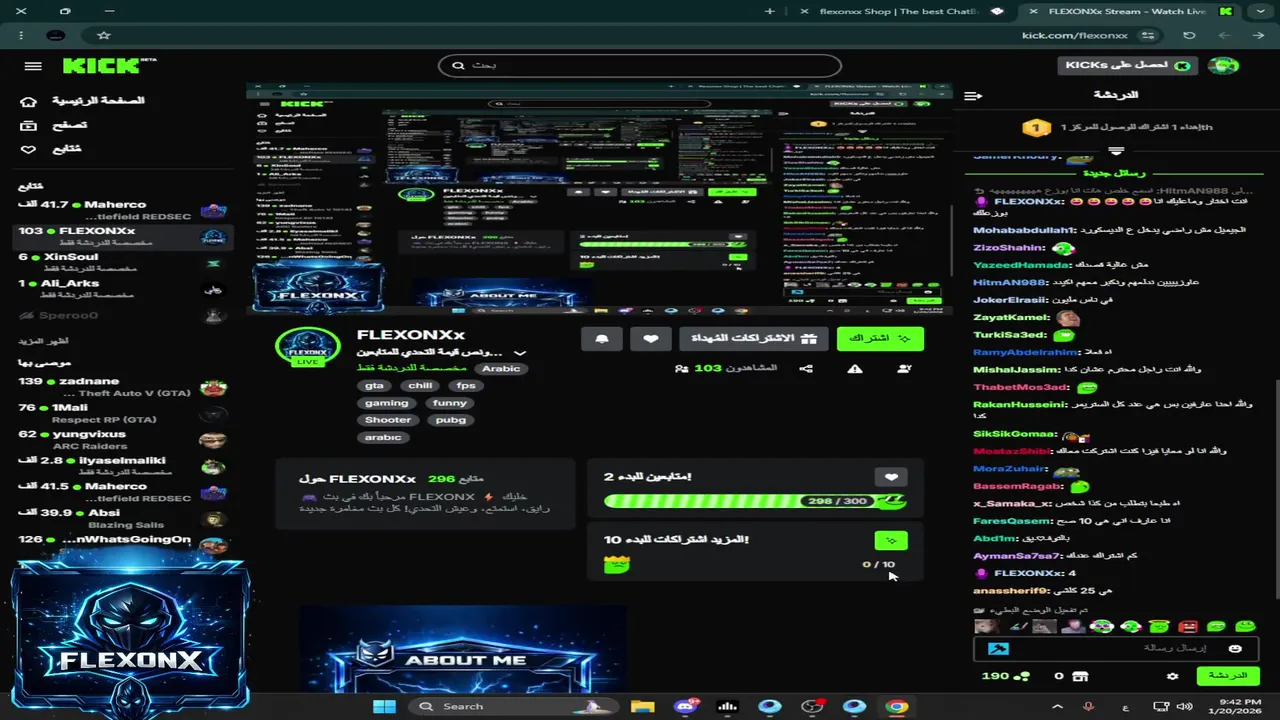This screenshot has width=1280, height=720.
Task: Click the share icon under channel buttons
Action: click(806, 369)
